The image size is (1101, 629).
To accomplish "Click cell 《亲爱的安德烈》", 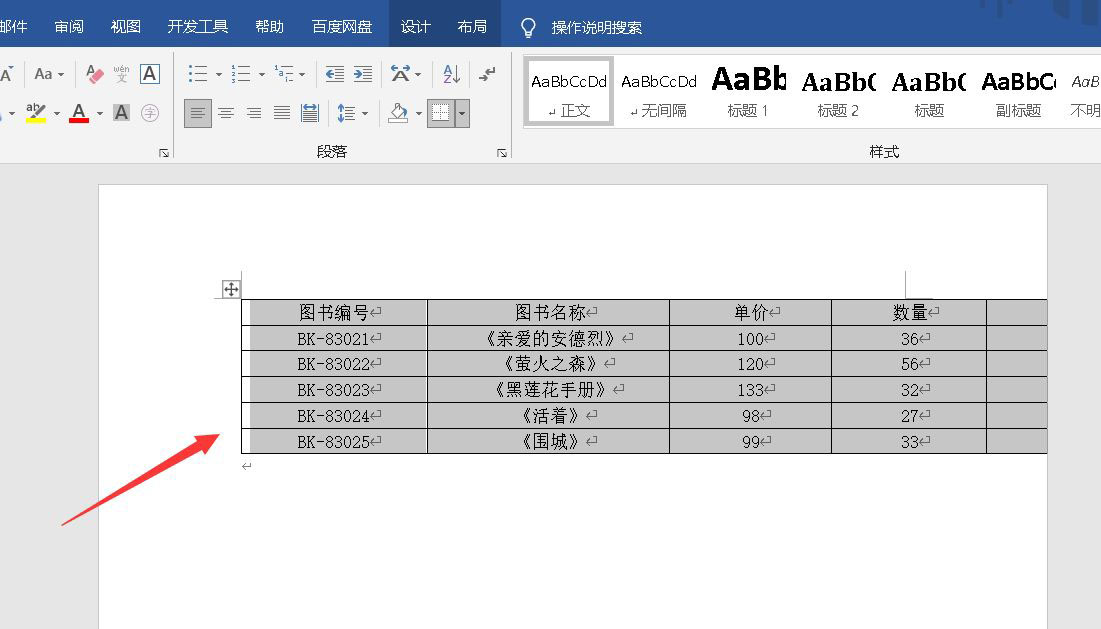I will [x=548, y=338].
